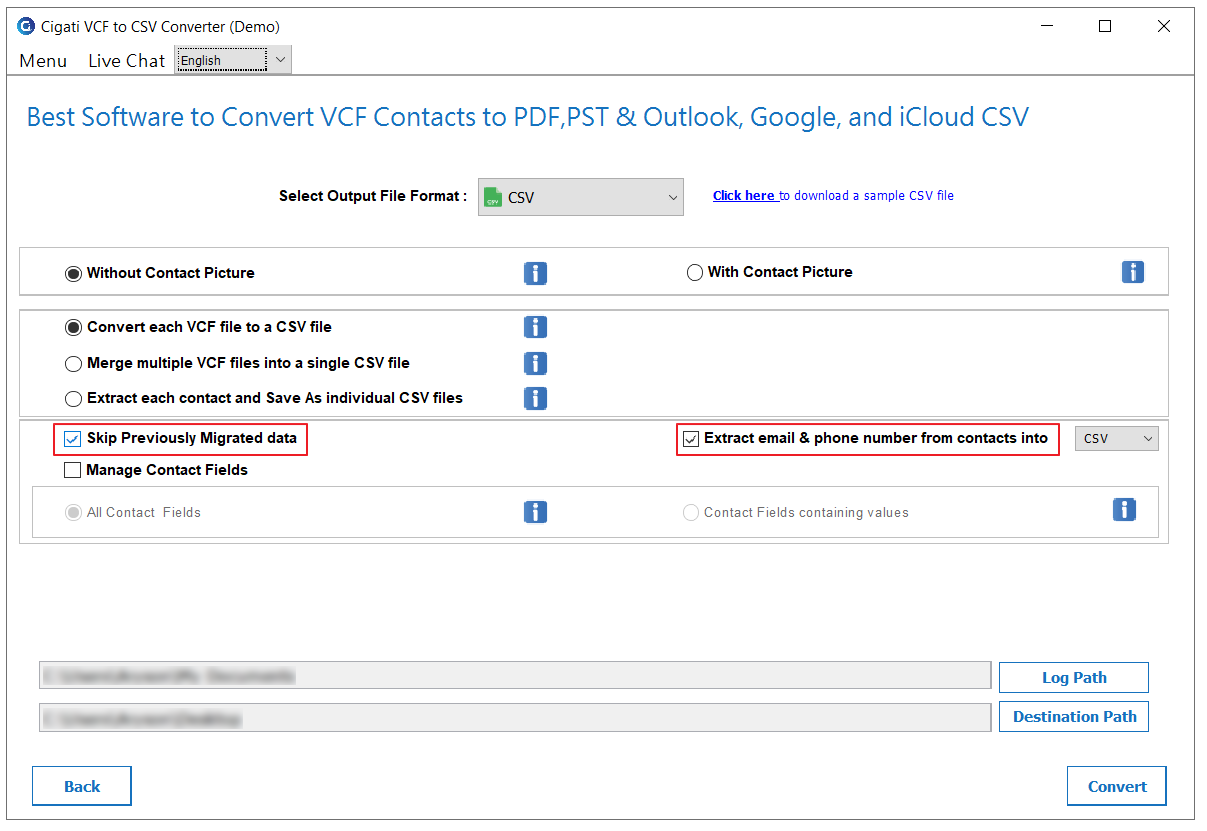Open info icon for With Contact Picture
Viewport: 1207px width, 831px height.
pos(1132,272)
